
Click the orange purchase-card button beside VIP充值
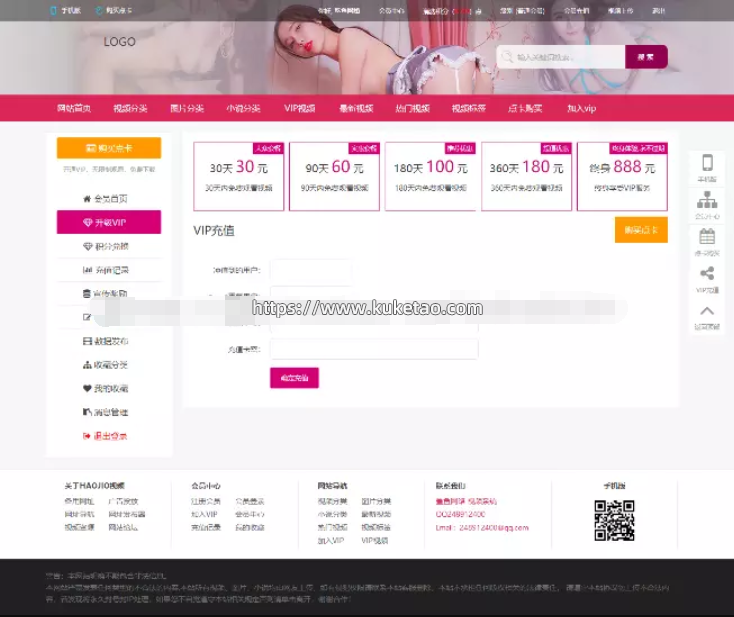641,230
